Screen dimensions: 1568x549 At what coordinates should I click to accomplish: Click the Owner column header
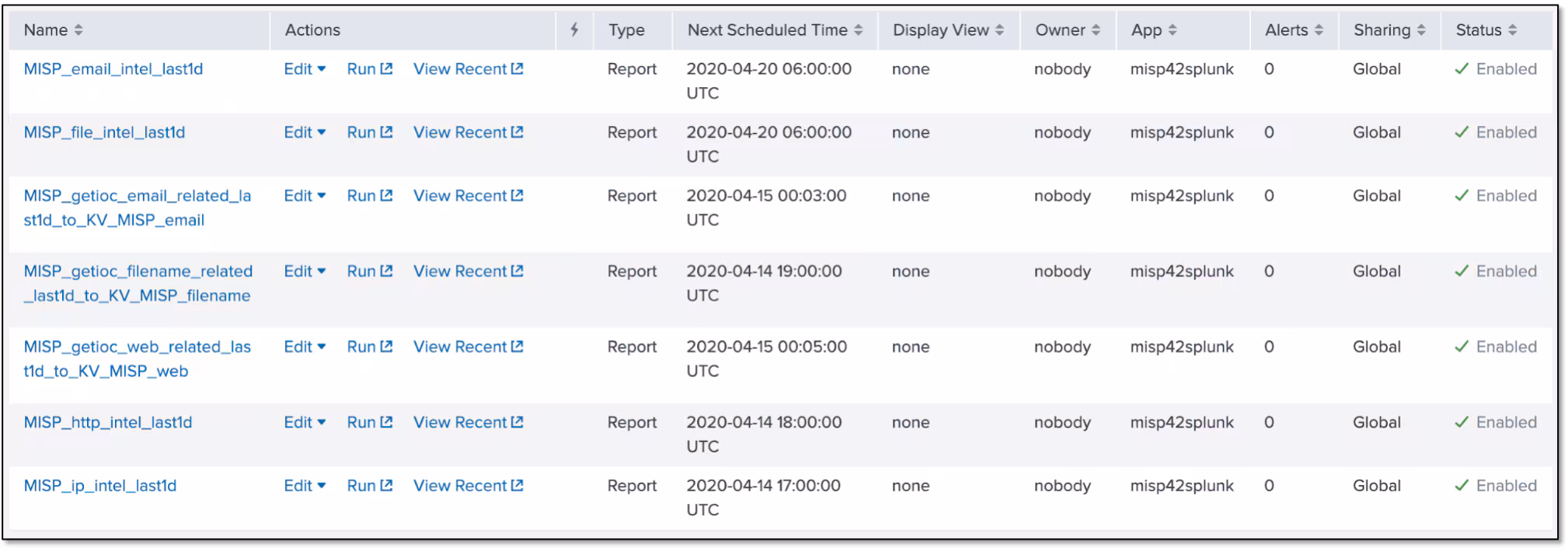(1060, 30)
